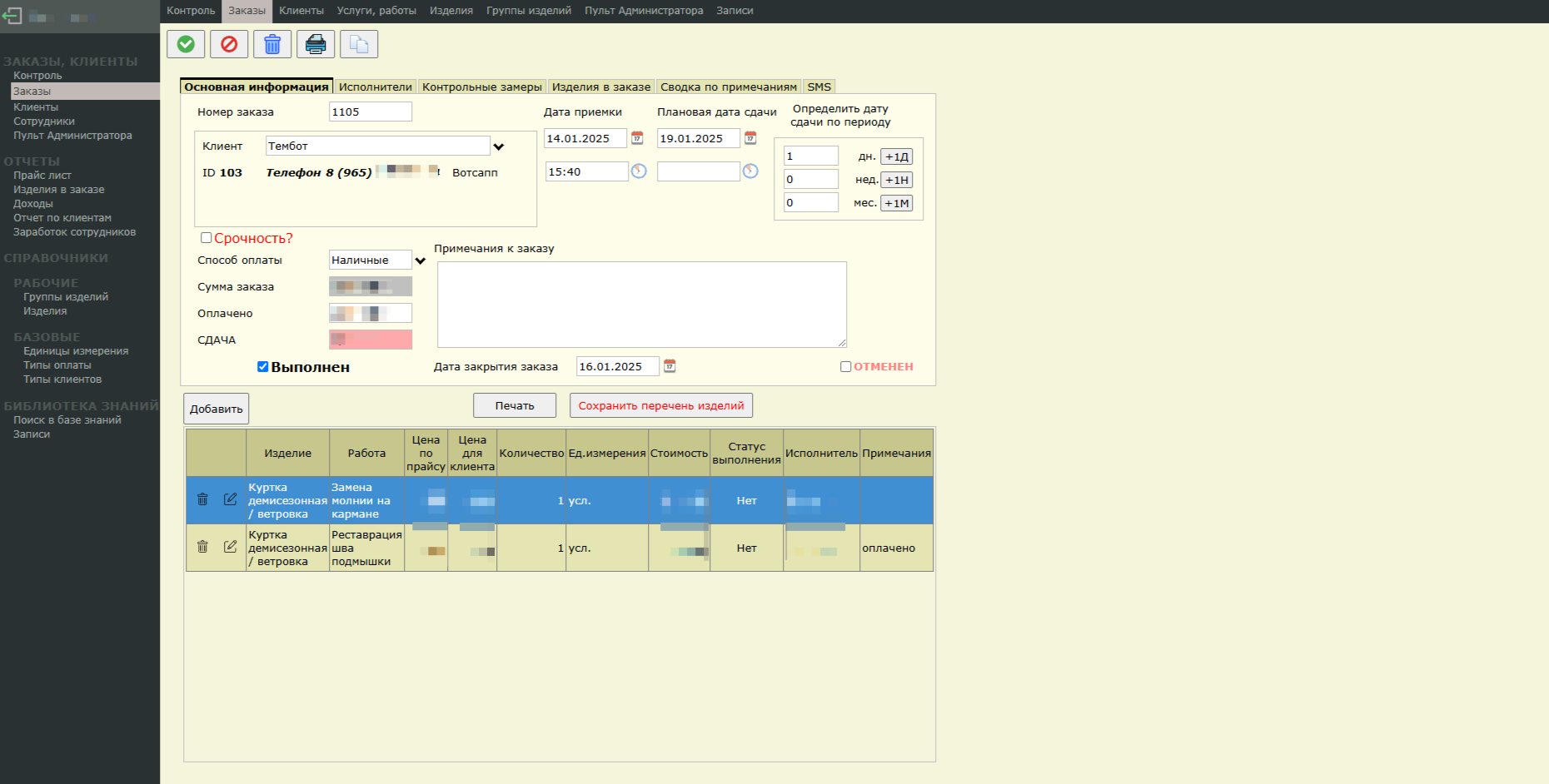This screenshot has height=784, width=1549.
Task: Click the green checkmark save icon
Action: [x=186, y=44]
